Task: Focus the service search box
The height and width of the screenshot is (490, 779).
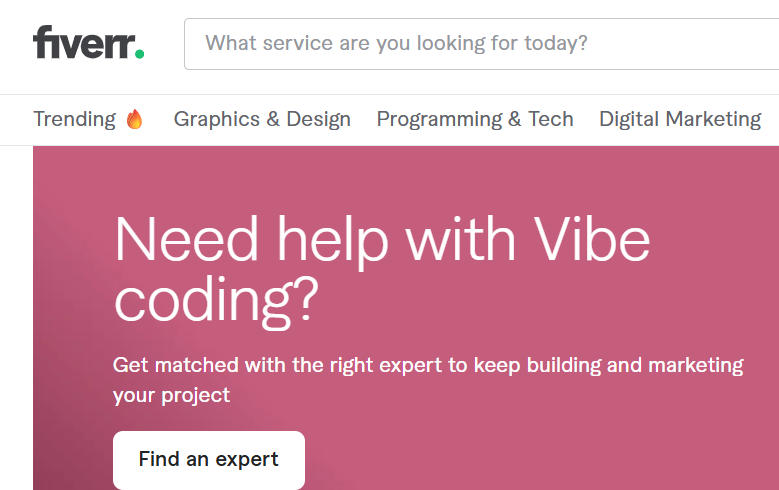Action: 480,44
